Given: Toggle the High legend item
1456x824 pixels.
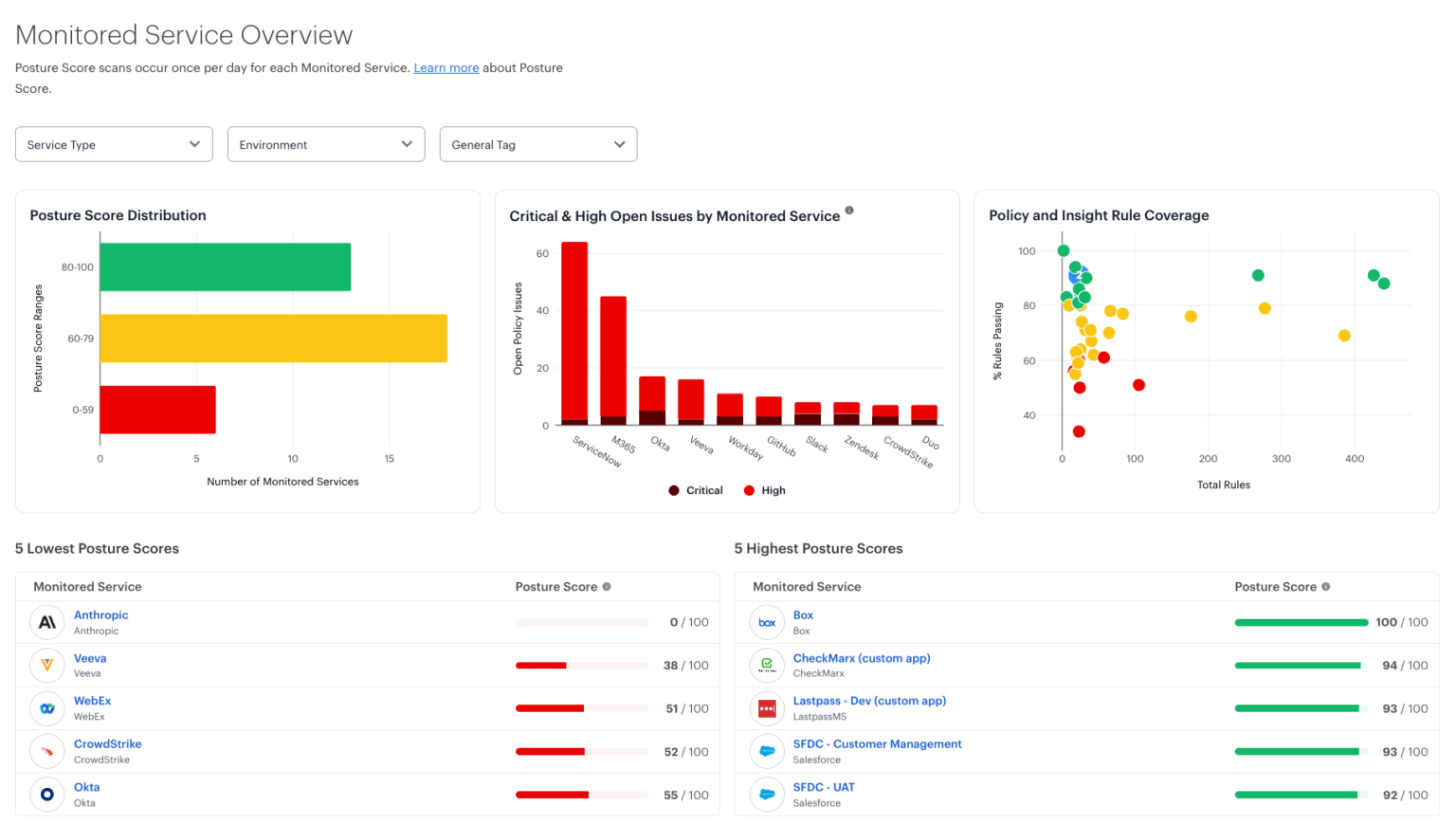Looking at the screenshot, I should pos(764,490).
